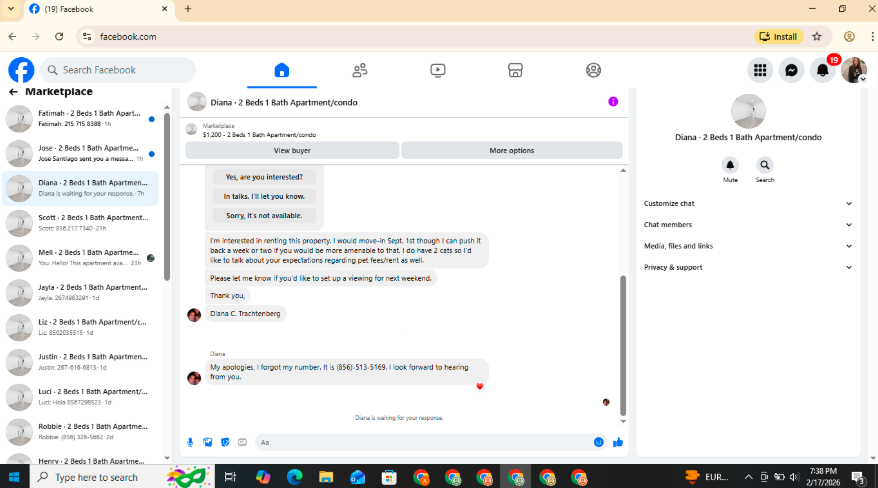This screenshot has height=488, width=878.
Task: Open Notifications bell showing 19
Action: point(823,70)
